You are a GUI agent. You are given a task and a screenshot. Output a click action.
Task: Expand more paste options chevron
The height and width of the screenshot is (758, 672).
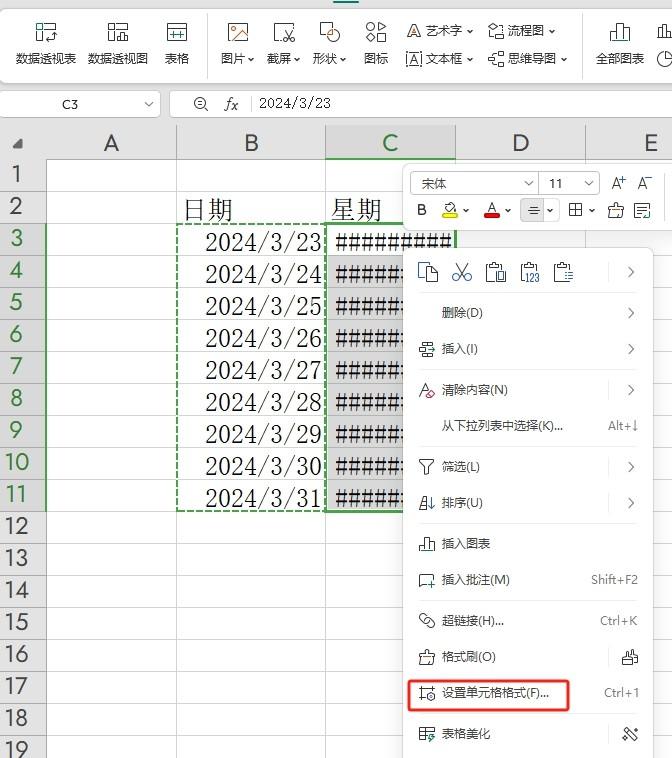click(x=630, y=272)
